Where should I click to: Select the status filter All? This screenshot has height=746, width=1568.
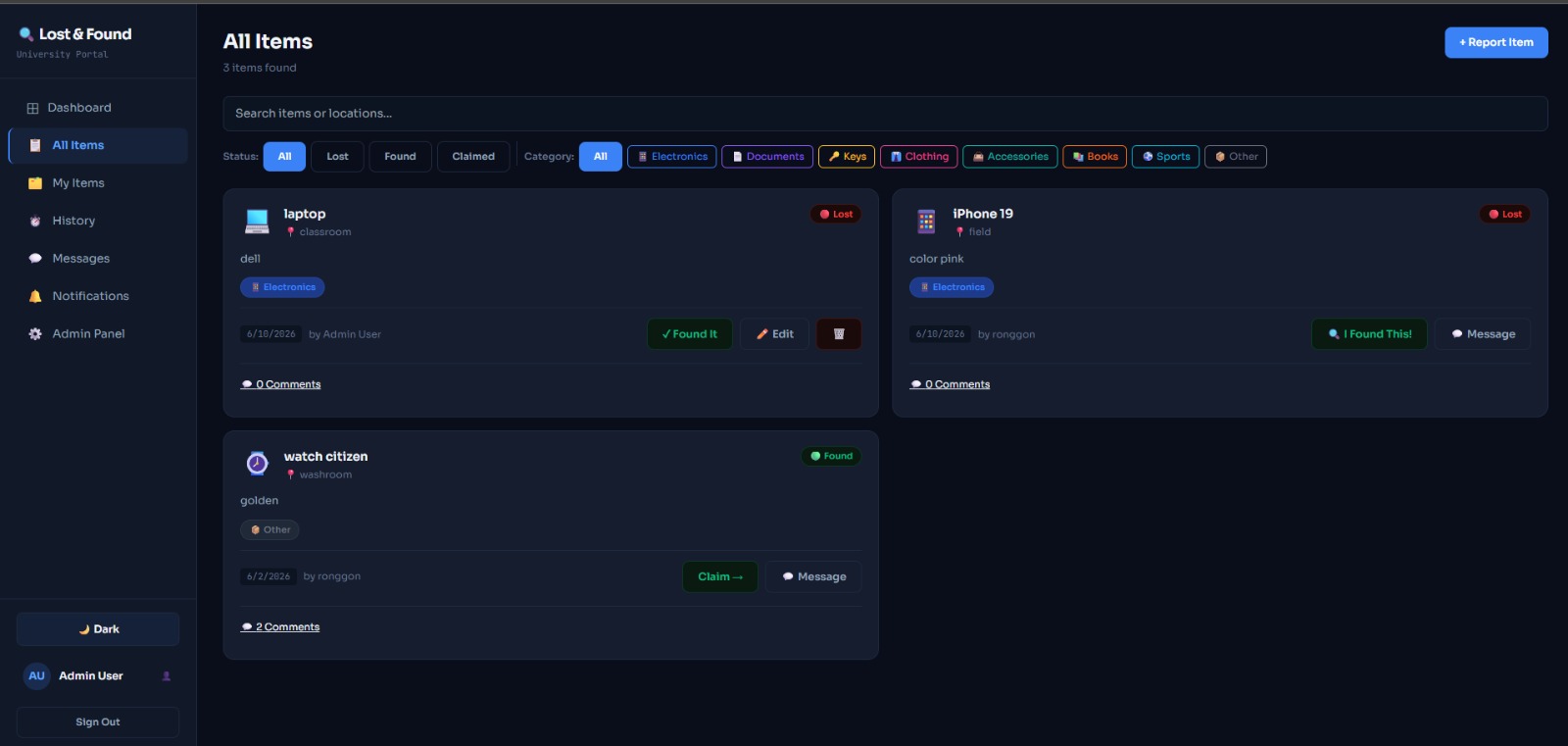tap(284, 157)
